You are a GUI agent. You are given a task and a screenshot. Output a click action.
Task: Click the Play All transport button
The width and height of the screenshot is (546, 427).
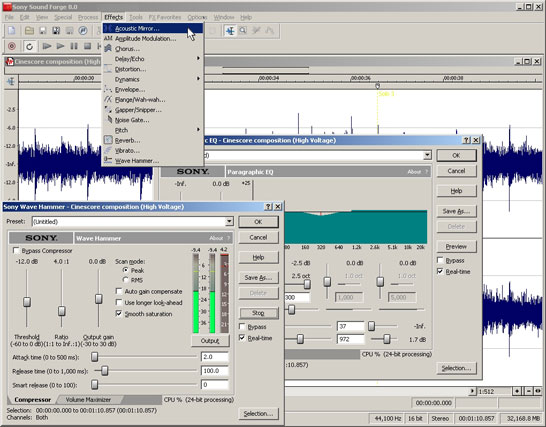(47, 46)
